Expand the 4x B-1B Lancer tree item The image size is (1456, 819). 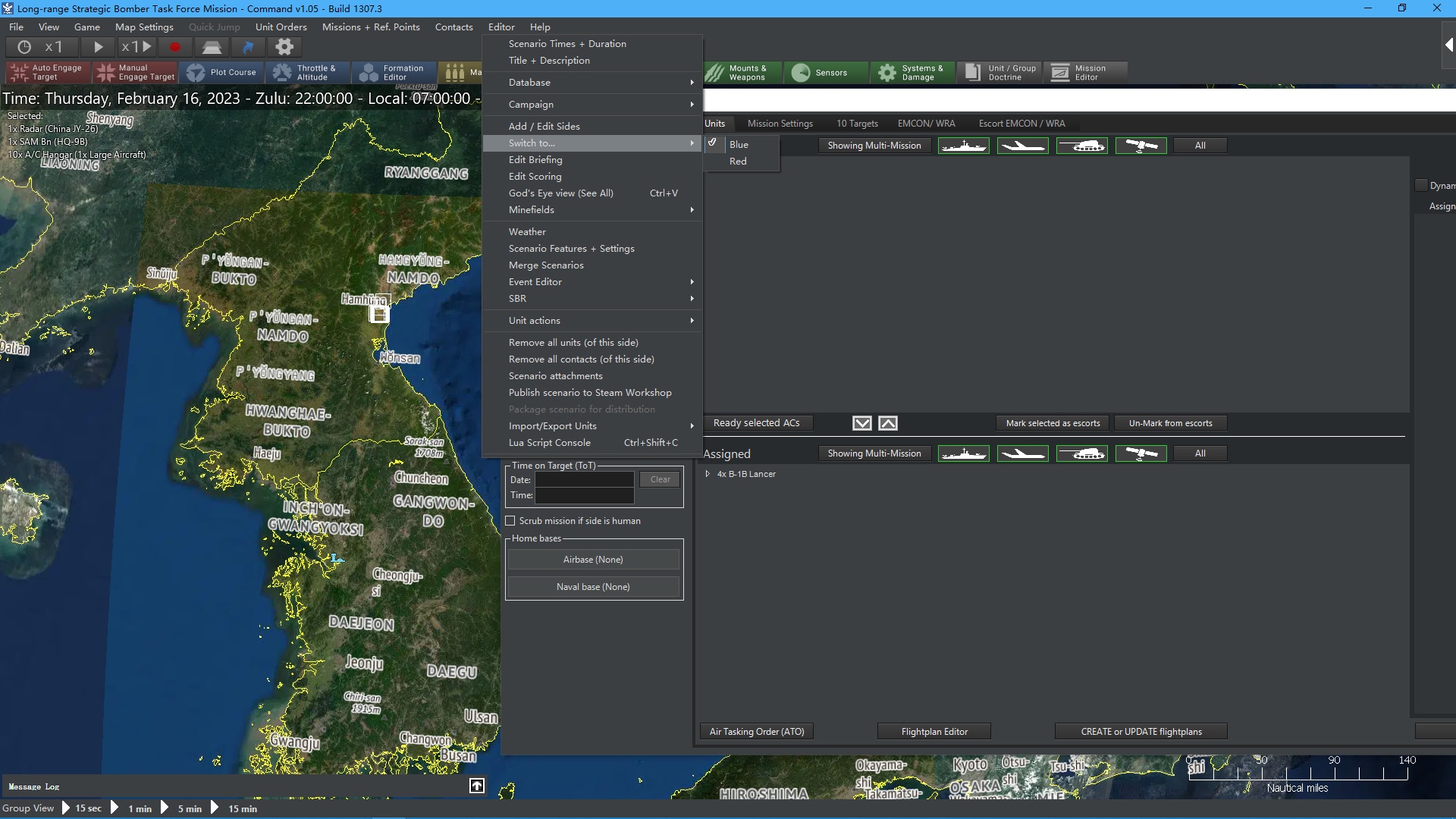point(708,474)
